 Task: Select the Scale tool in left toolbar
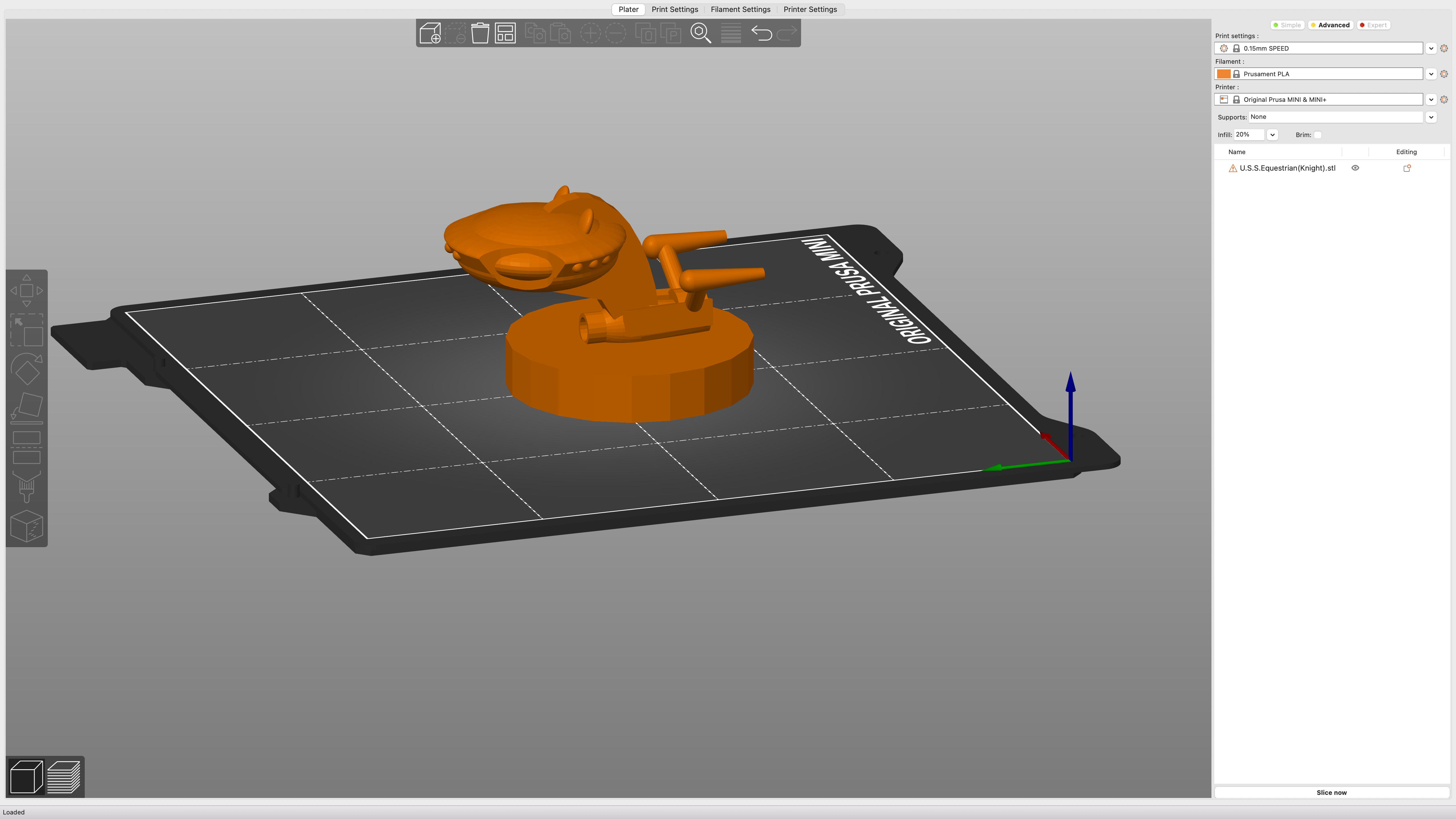(x=26, y=330)
